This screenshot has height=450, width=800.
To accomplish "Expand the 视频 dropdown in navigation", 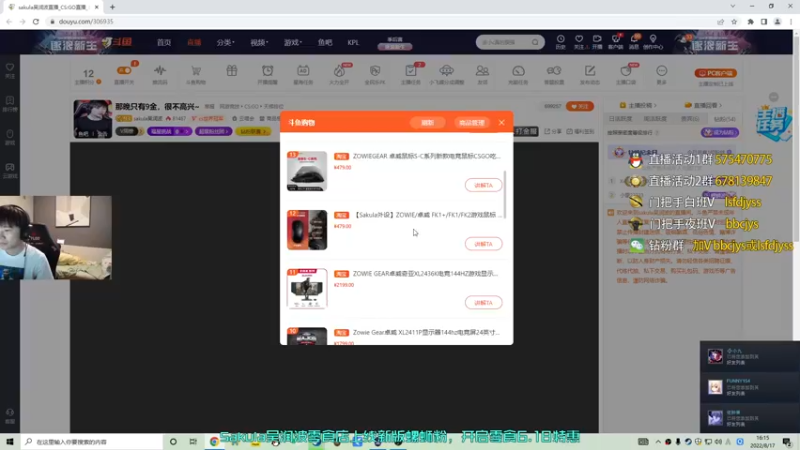I will [259, 42].
